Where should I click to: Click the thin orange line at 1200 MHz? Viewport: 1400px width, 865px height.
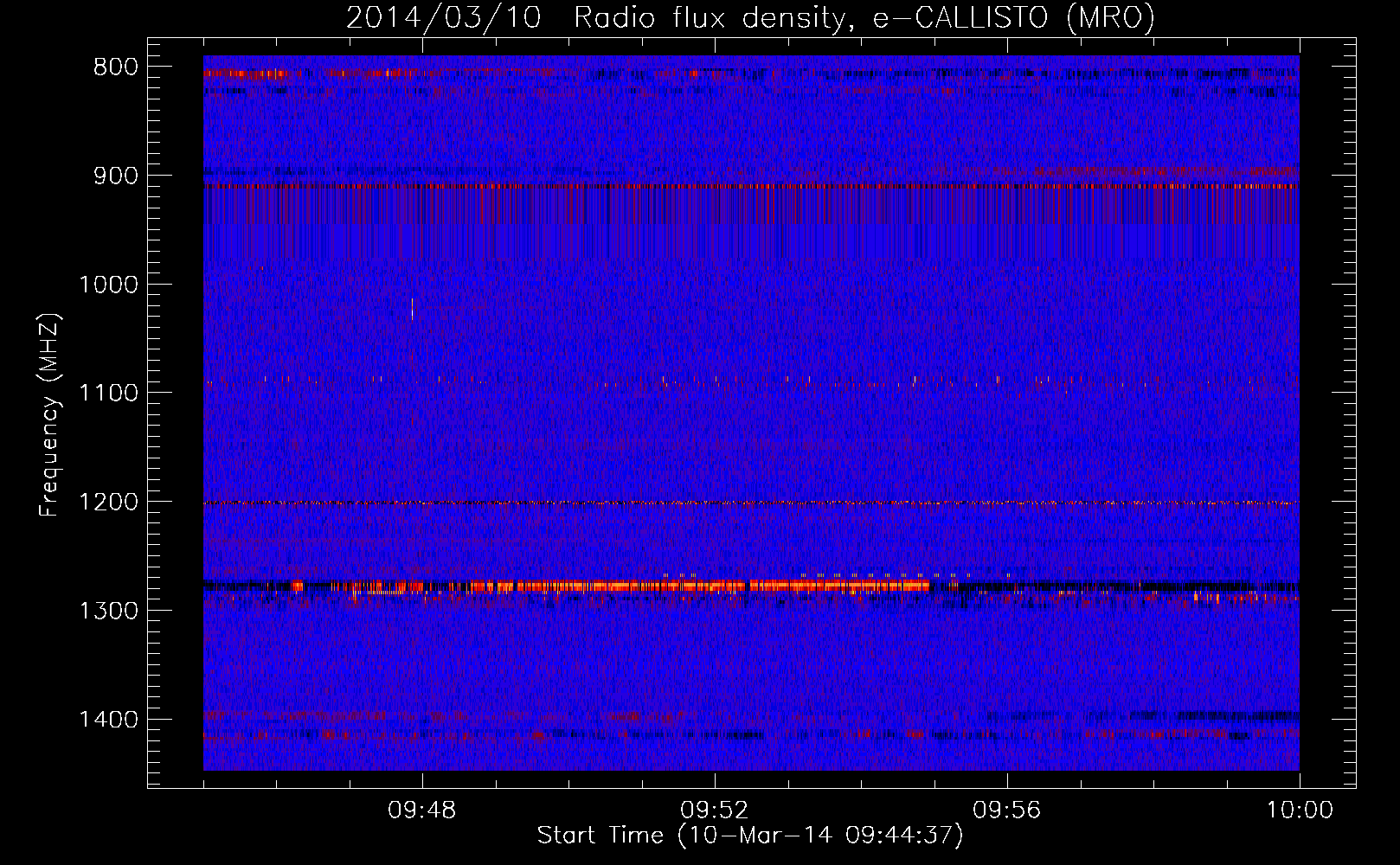751,503
